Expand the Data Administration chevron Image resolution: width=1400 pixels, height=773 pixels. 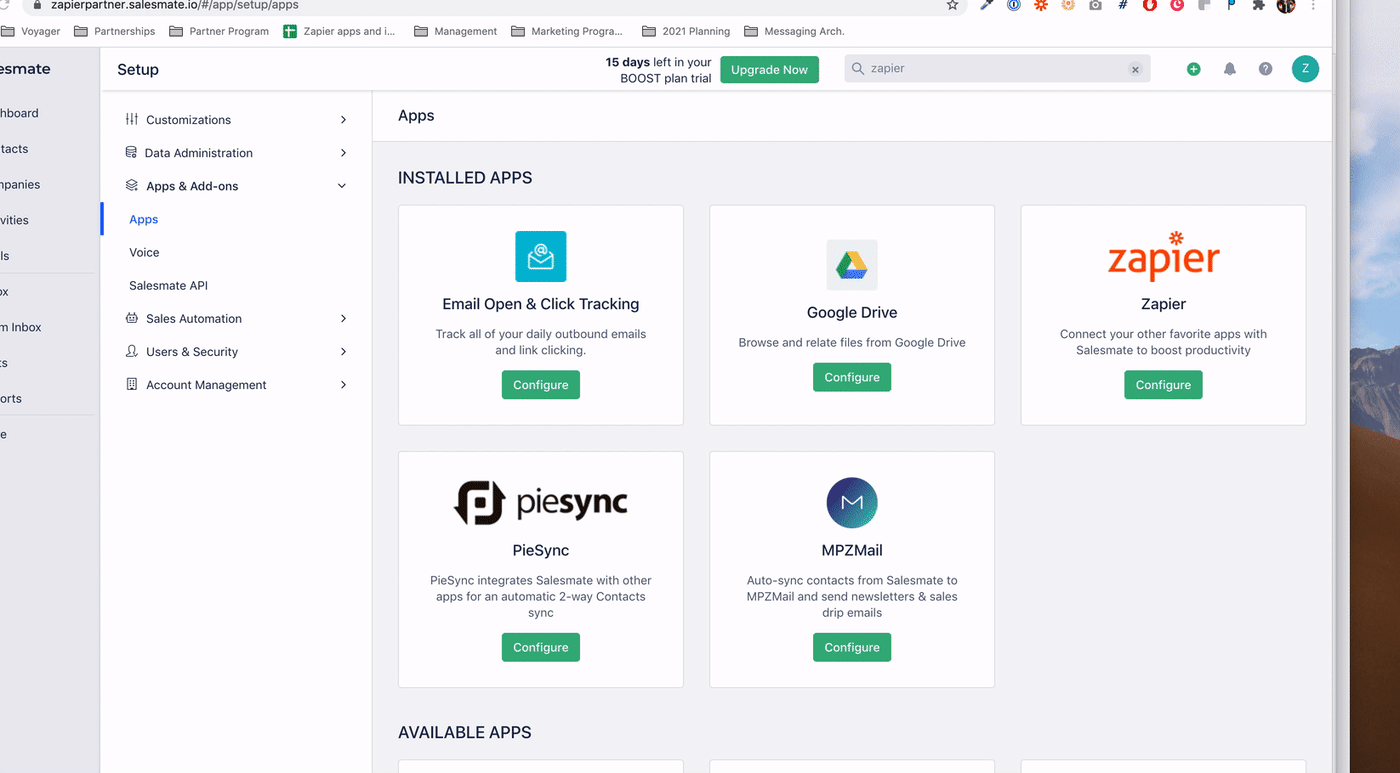(343, 153)
